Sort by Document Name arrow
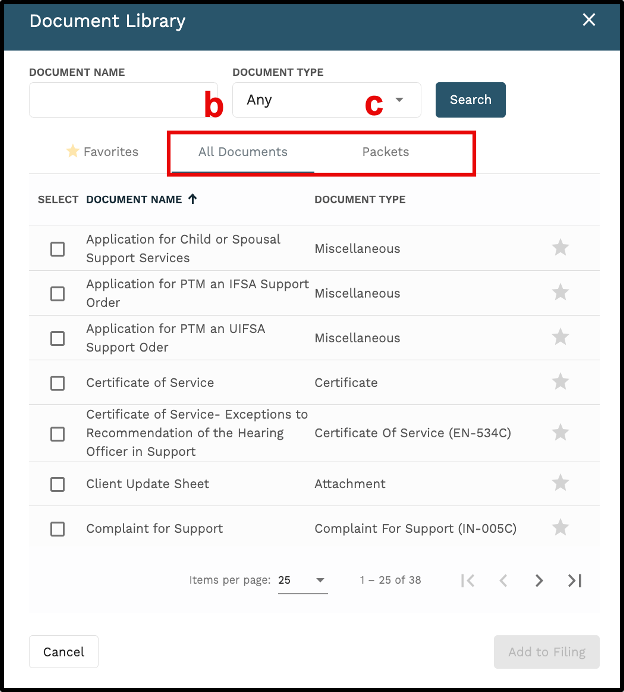Screen dimensions: 624x692 [192, 199]
